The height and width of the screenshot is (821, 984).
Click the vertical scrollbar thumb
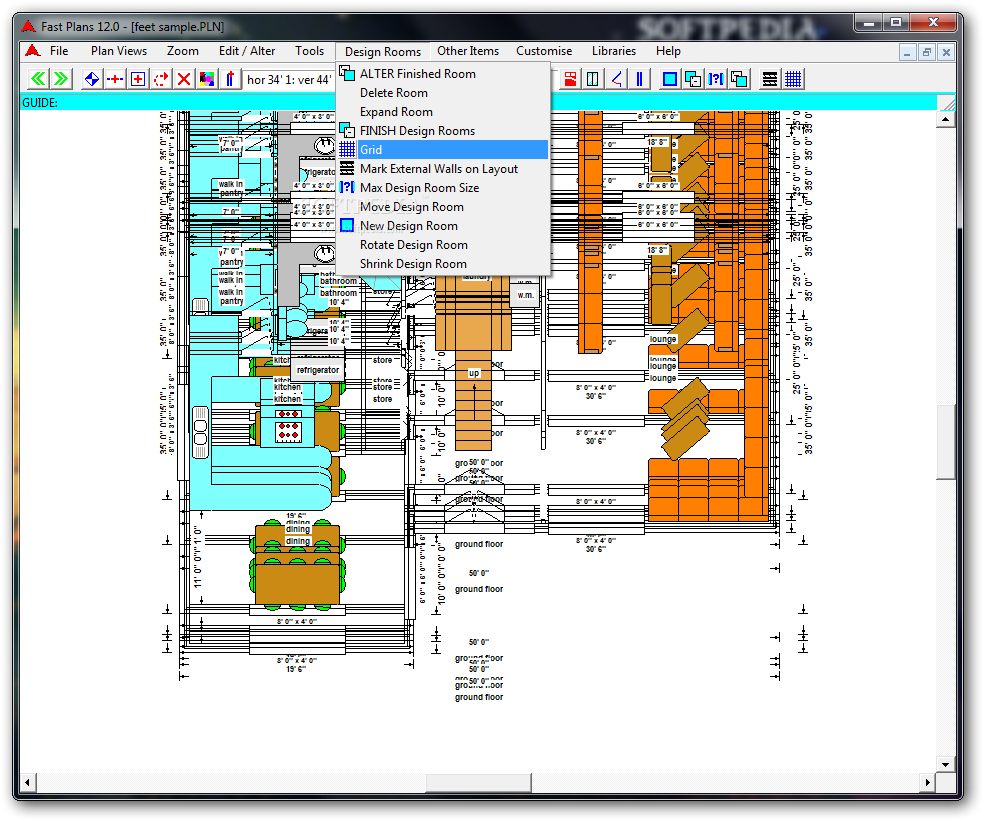point(946,442)
